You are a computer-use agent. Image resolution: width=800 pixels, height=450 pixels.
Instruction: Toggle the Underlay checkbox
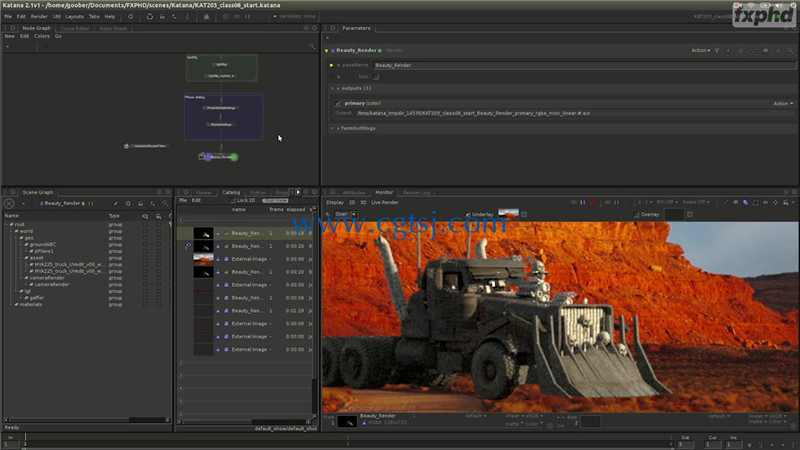click(x=468, y=214)
